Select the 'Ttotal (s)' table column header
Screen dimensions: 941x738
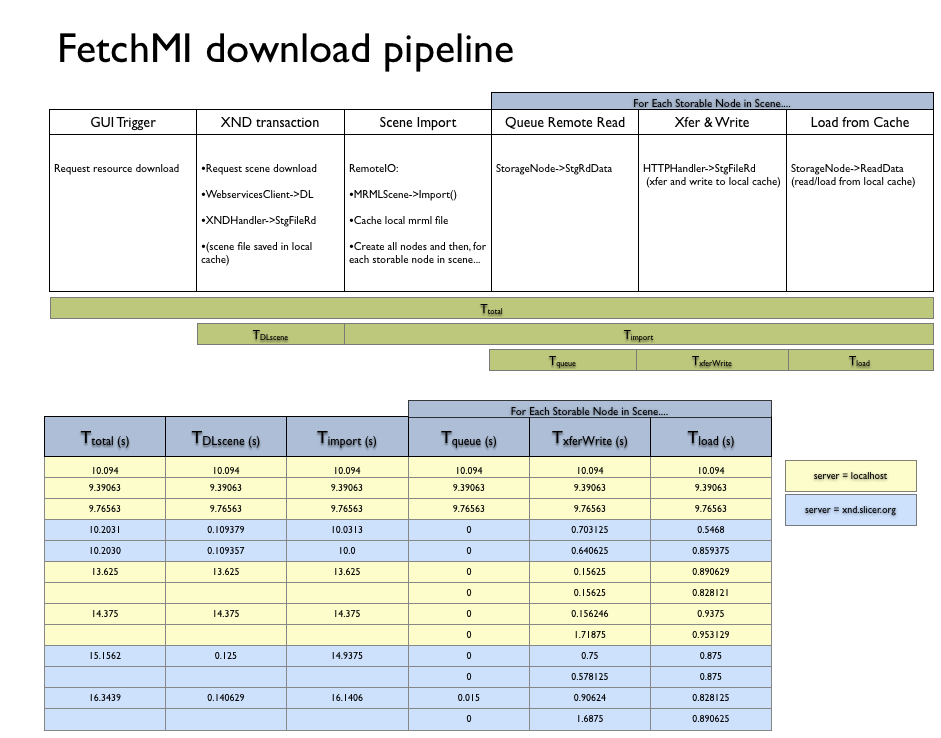(x=105, y=438)
